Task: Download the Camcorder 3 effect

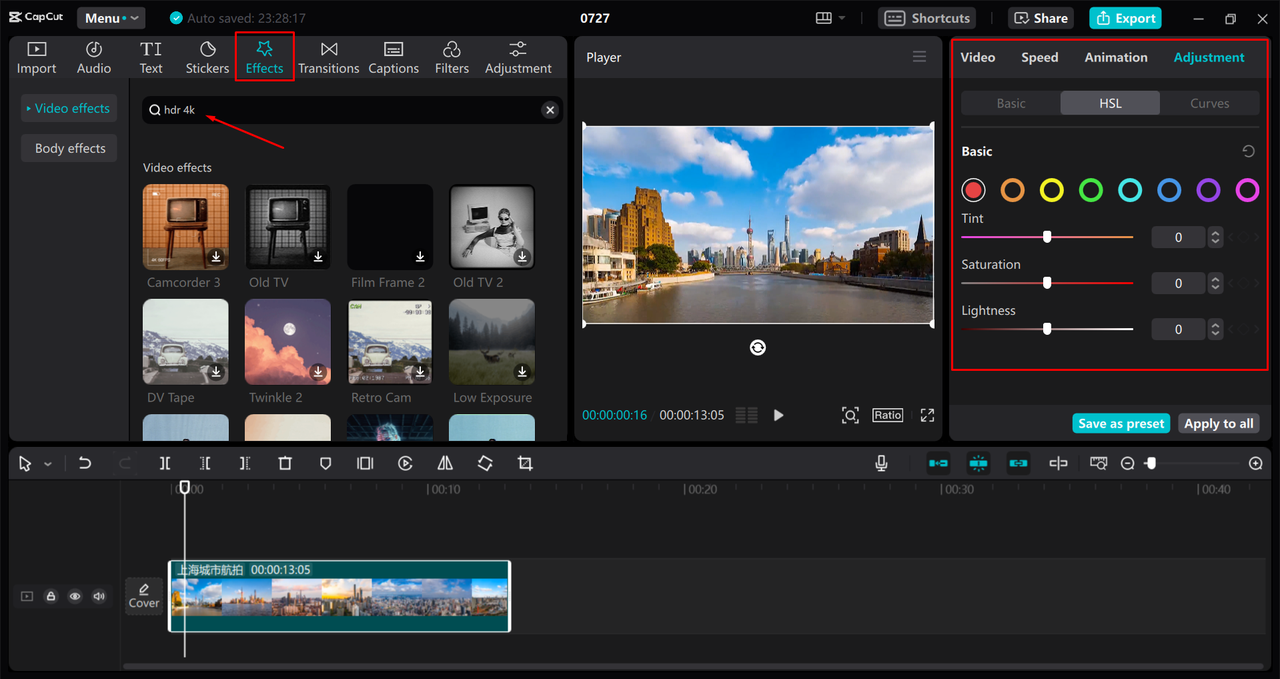Action: point(216,257)
